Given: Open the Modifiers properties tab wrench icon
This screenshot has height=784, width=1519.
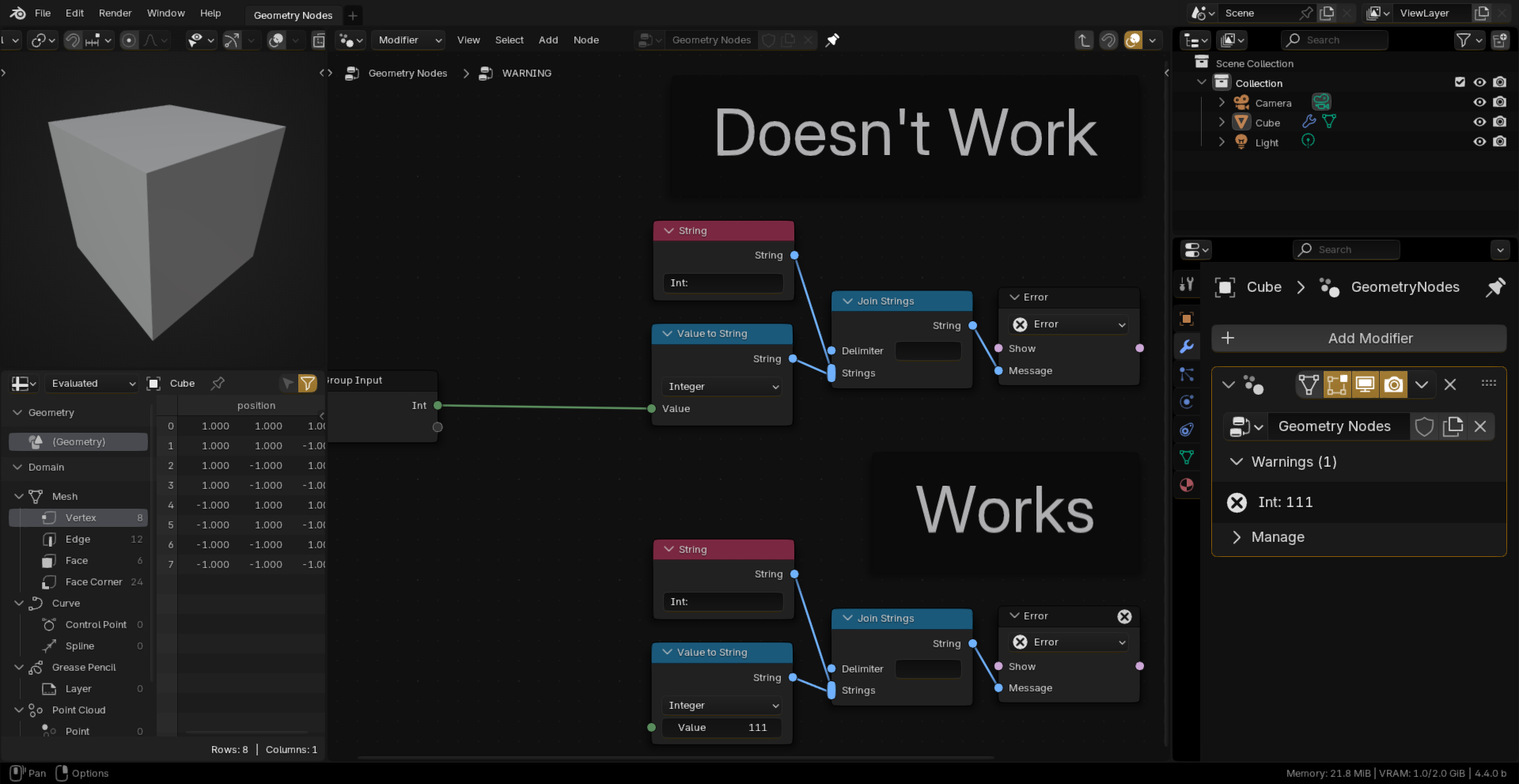Looking at the screenshot, I should tap(1187, 347).
